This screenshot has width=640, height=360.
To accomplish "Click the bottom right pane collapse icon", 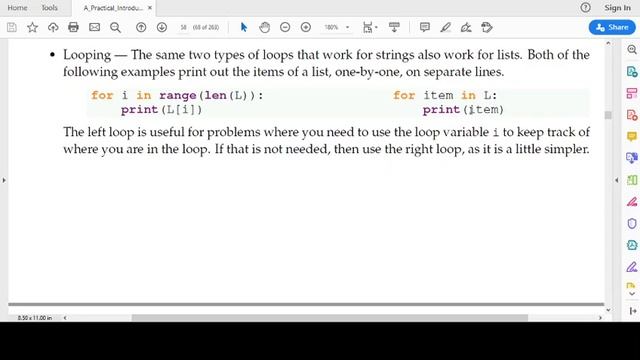I will coord(633,311).
